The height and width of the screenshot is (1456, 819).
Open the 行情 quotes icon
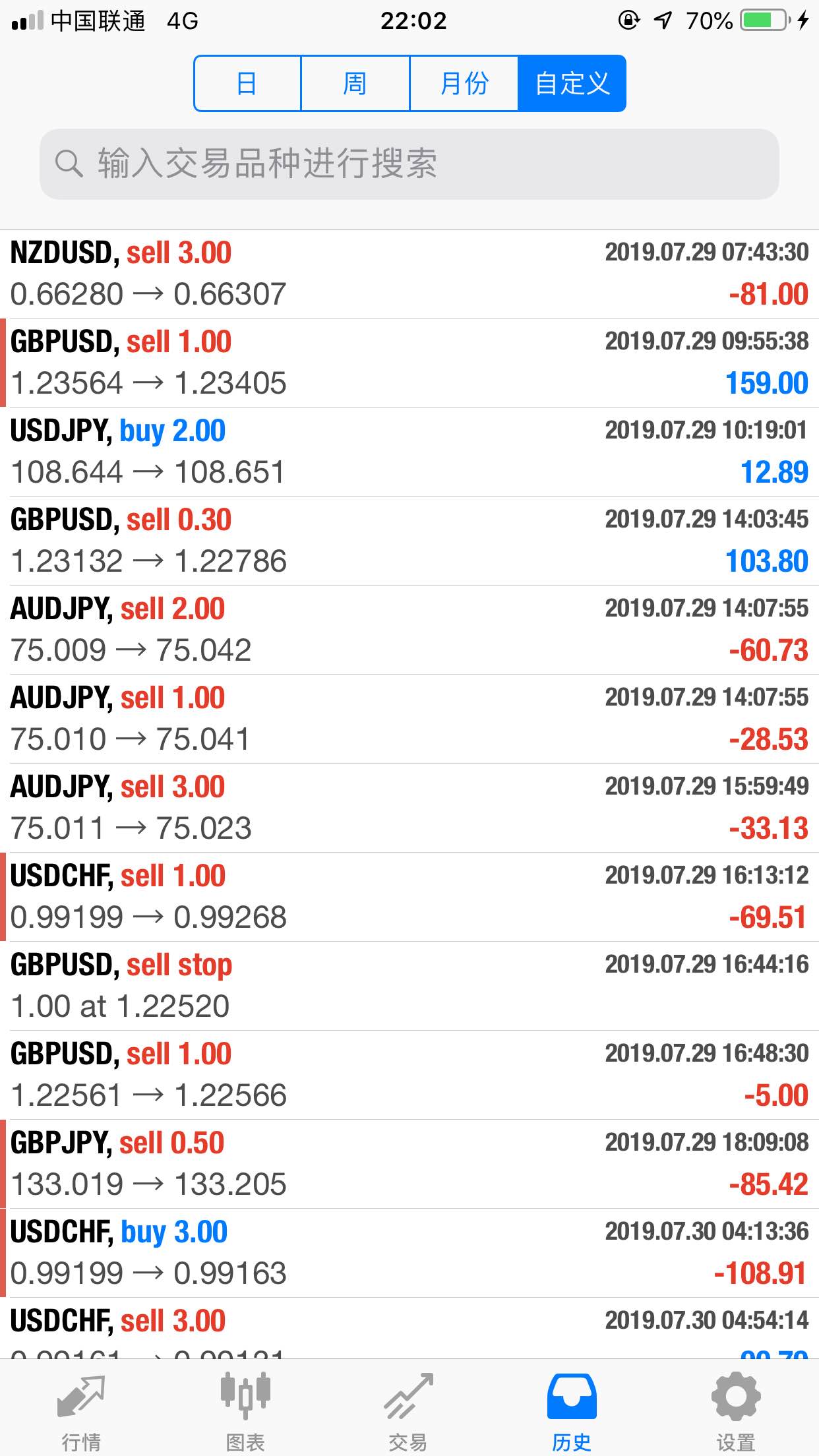tap(81, 1396)
